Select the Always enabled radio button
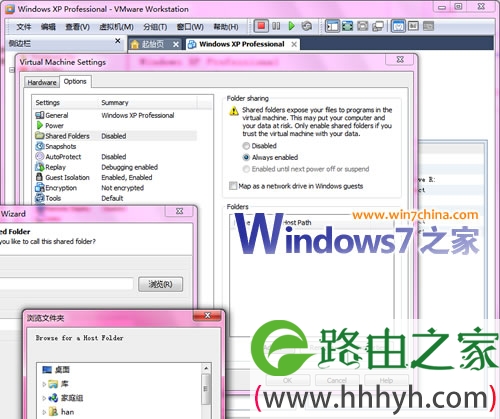The image size is (500, 419). point(246,157)
